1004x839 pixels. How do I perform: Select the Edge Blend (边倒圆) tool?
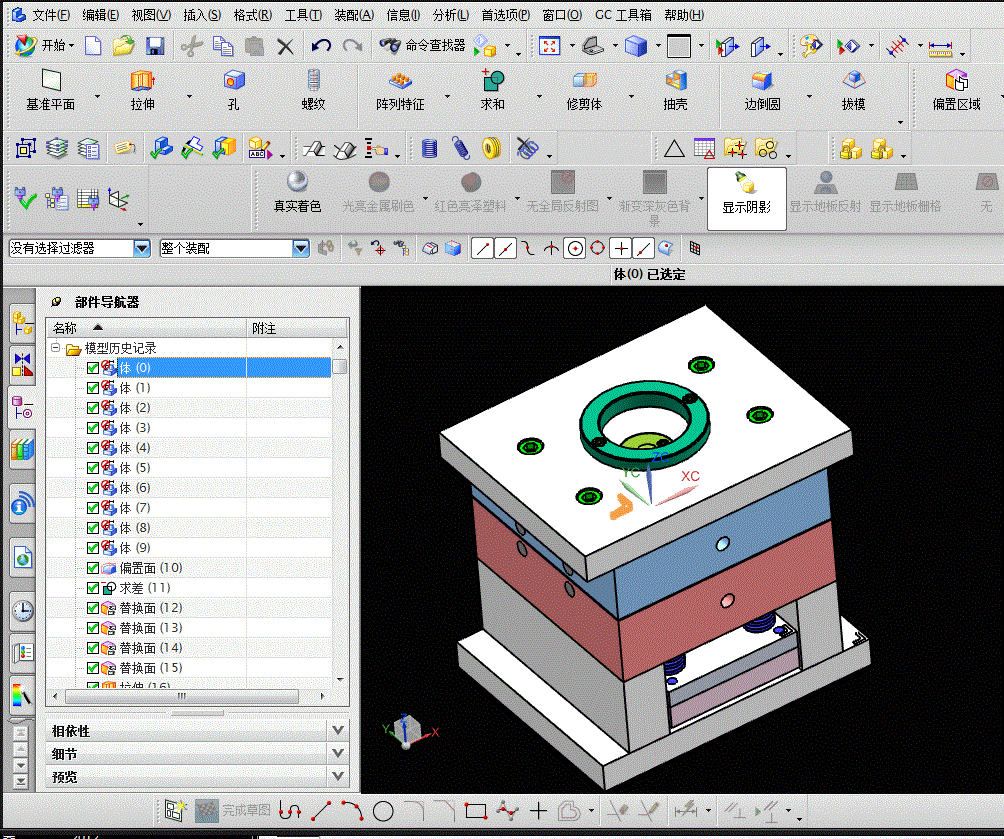click(x=762, y=90)
